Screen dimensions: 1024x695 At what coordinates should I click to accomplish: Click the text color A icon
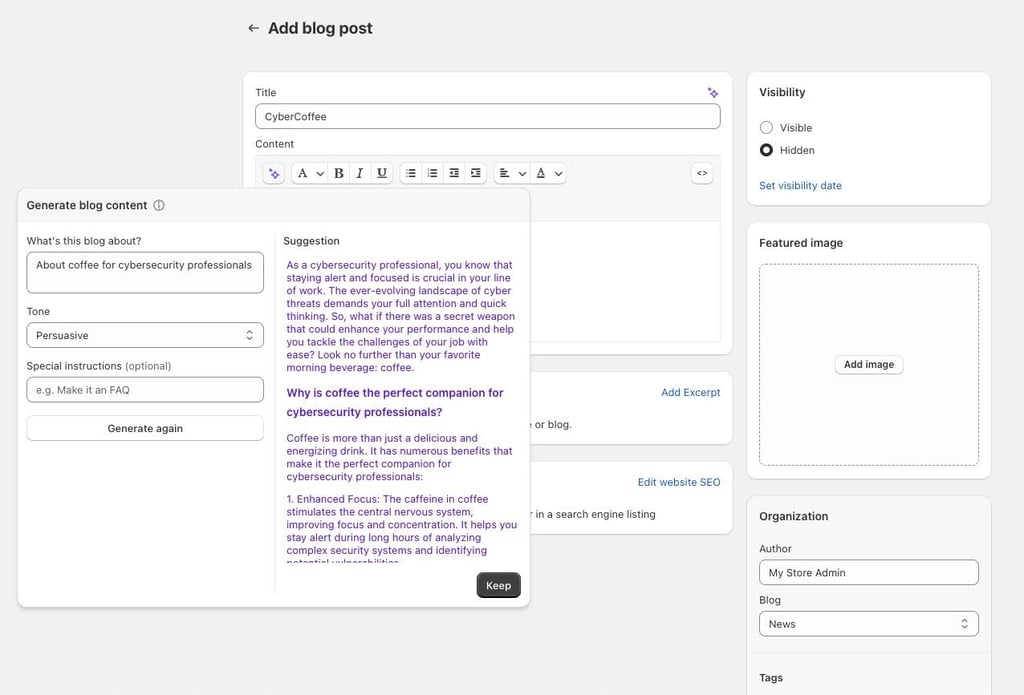[x=541, y=173]
